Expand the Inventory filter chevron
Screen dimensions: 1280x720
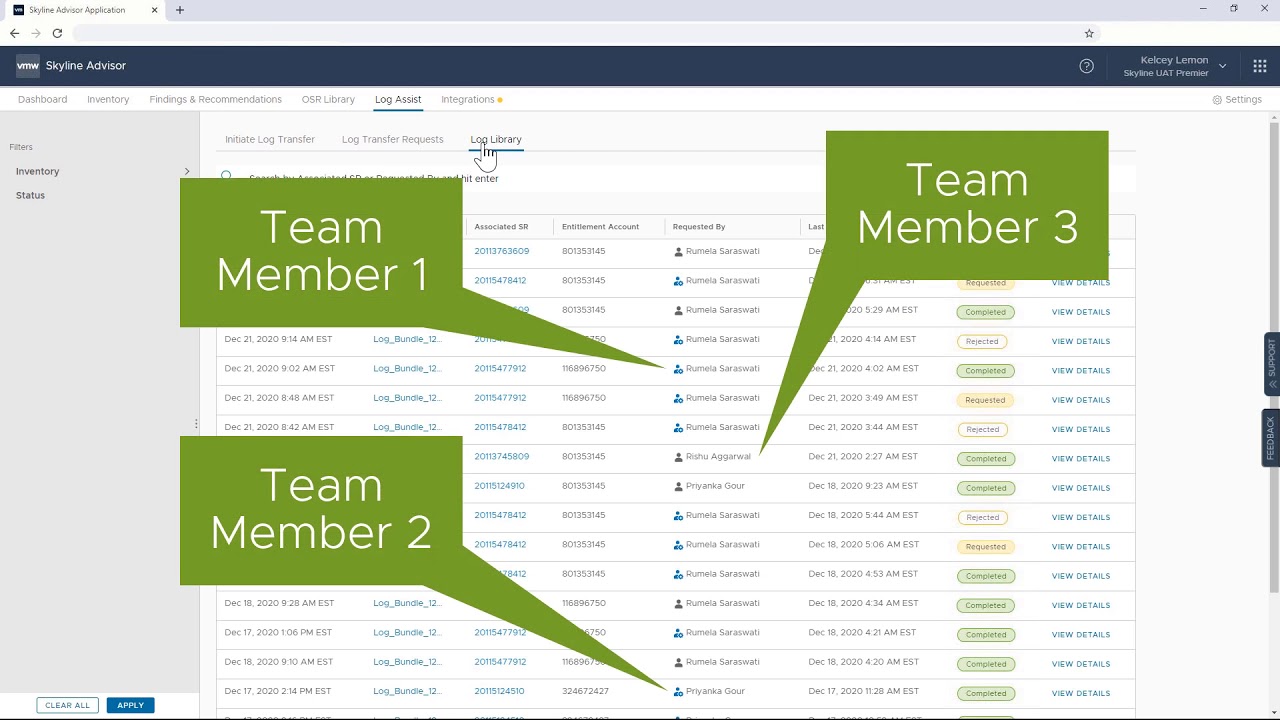(x=186, y=171)
